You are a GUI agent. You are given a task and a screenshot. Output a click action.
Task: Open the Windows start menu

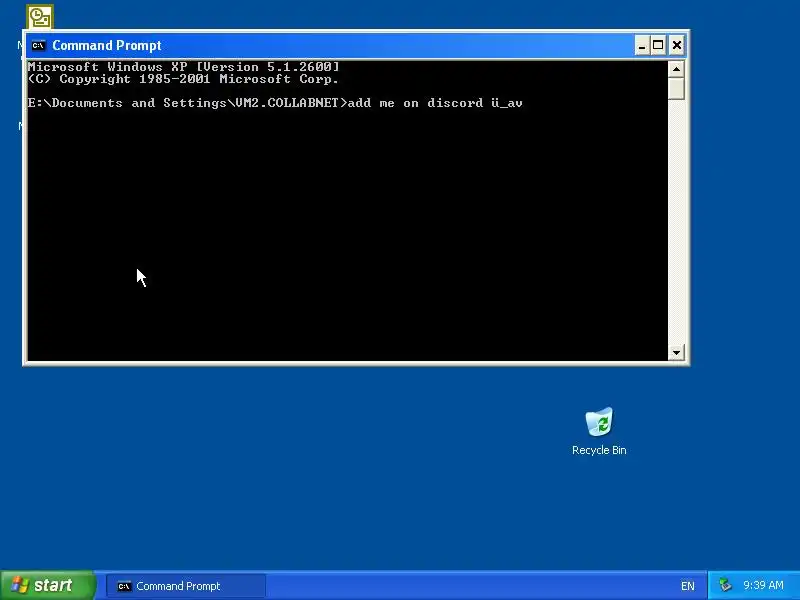click(x=47, y=585)
